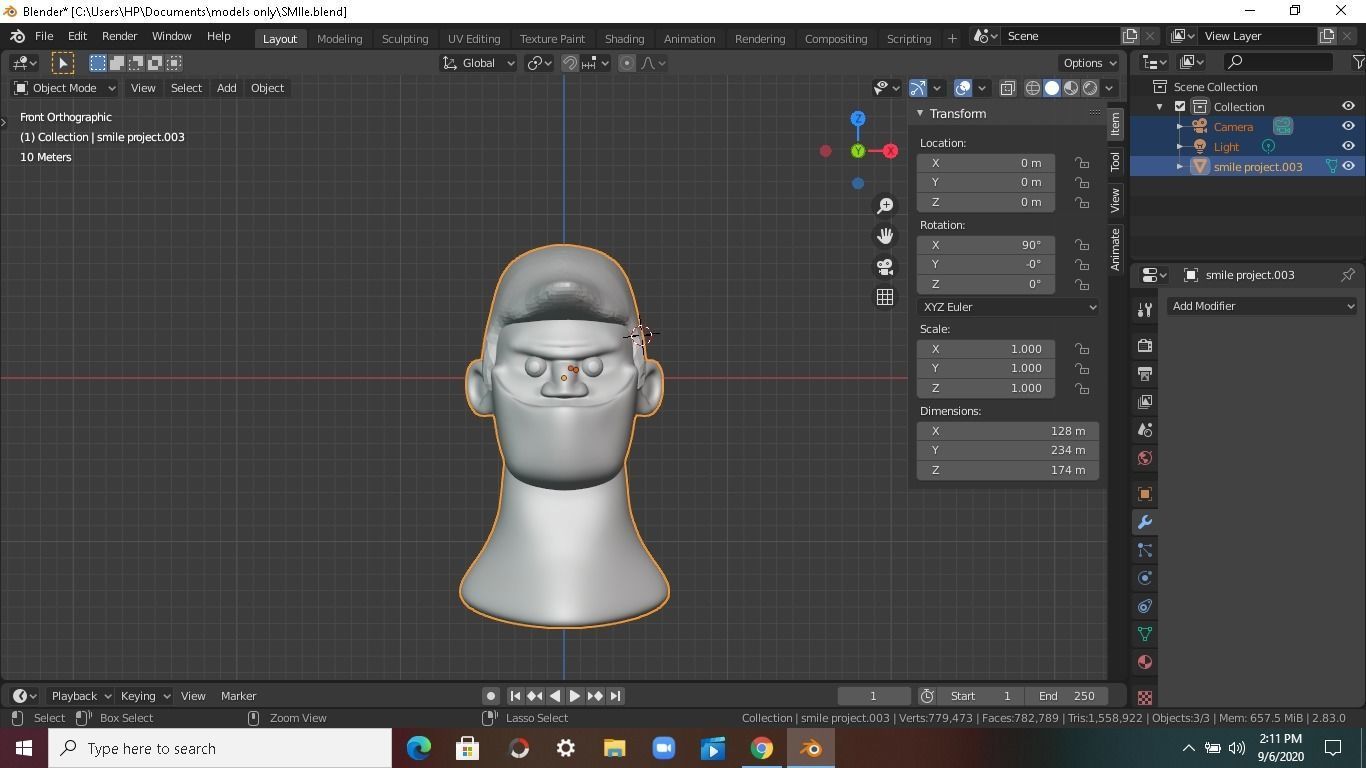Select rendered viewport shading

click(1090, 88)
